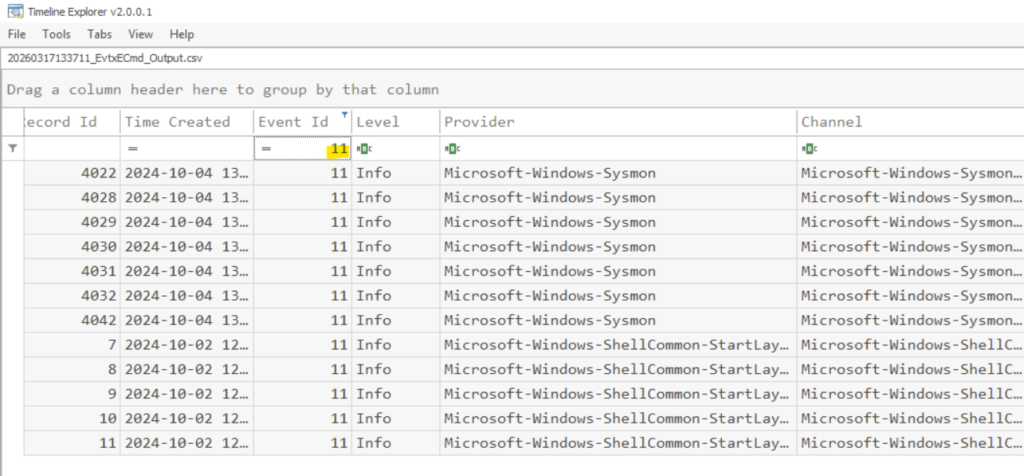This screenshot has height=476, width=1024.
Task: Click the Timeline Explorer app icon
Action: coord(13,12)
